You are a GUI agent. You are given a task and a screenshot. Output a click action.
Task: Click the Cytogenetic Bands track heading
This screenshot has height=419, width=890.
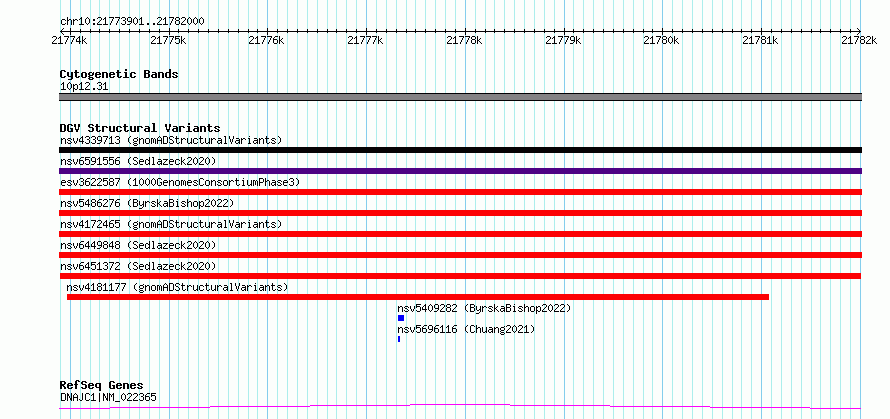[119, 74]
